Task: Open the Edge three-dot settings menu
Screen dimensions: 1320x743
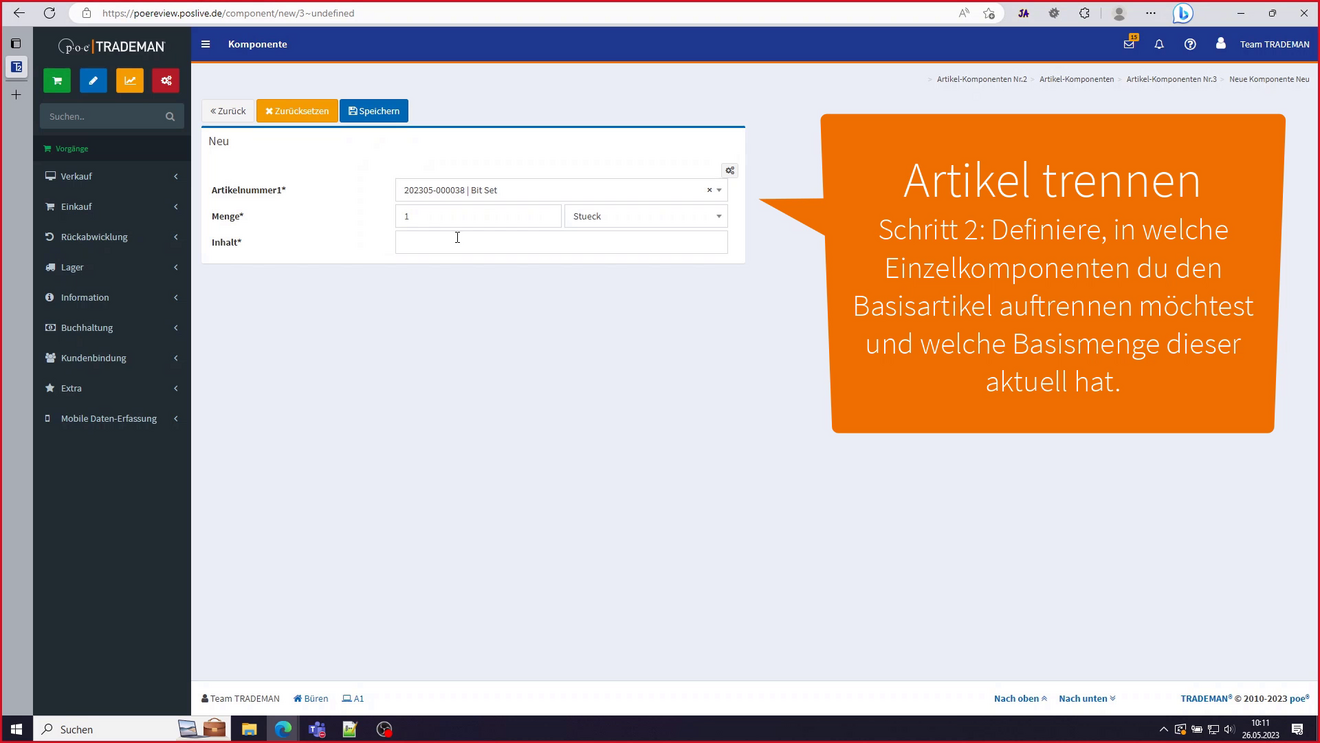Action: coord(1150,13)
